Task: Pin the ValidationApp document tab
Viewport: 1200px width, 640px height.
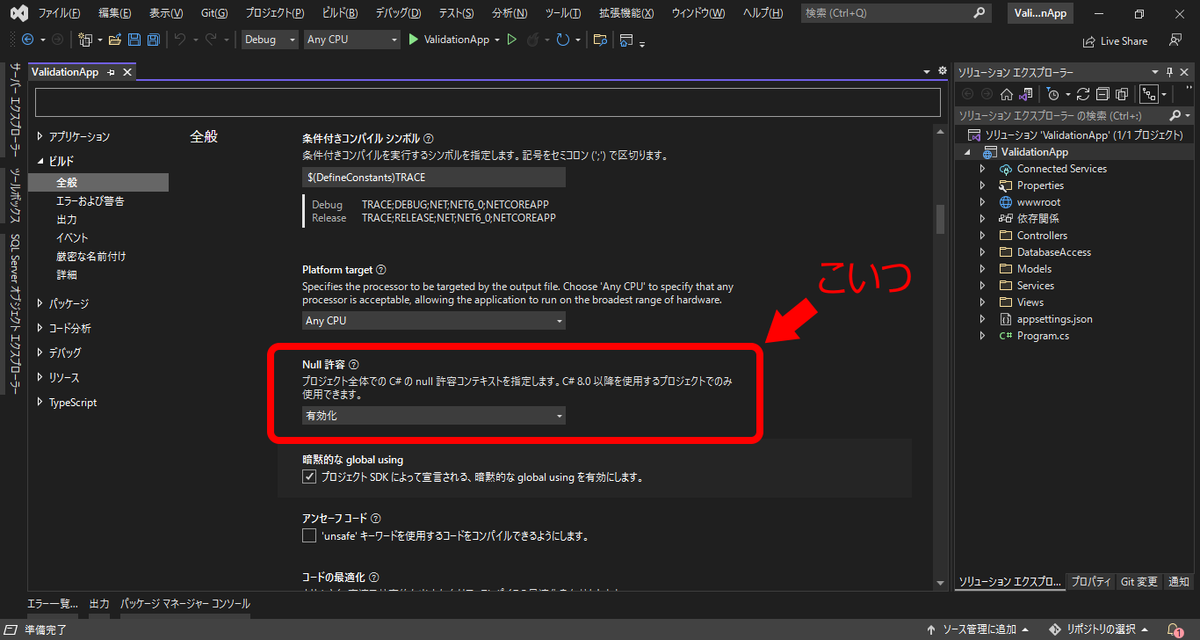Action: 111,73
